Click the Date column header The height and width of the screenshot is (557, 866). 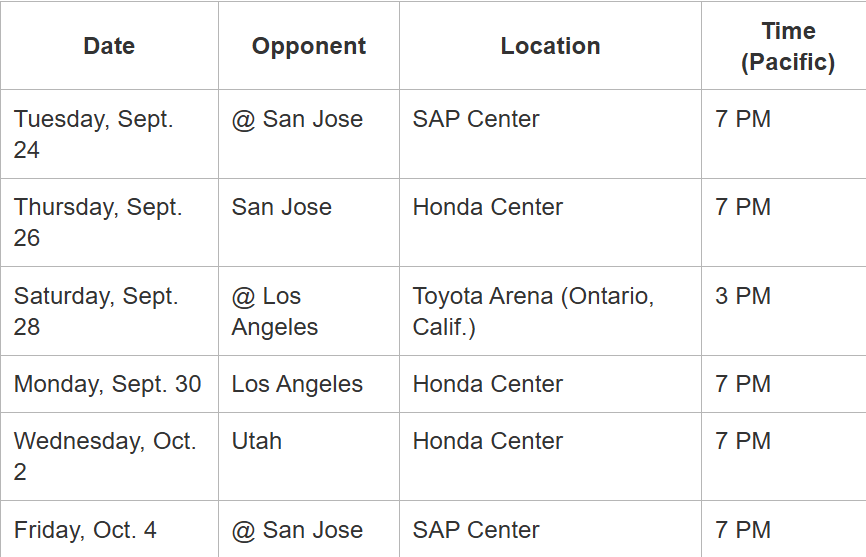tap(109, 46)
